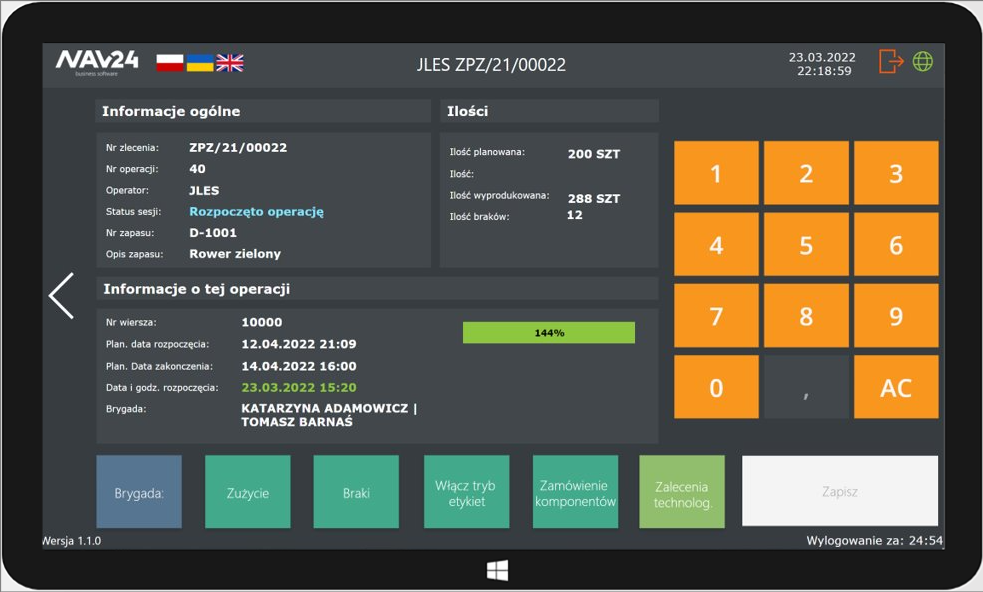Open the Brygada panel
This screenshot has height=592, width=983.
pyautogui.click(x=139, y=492)
